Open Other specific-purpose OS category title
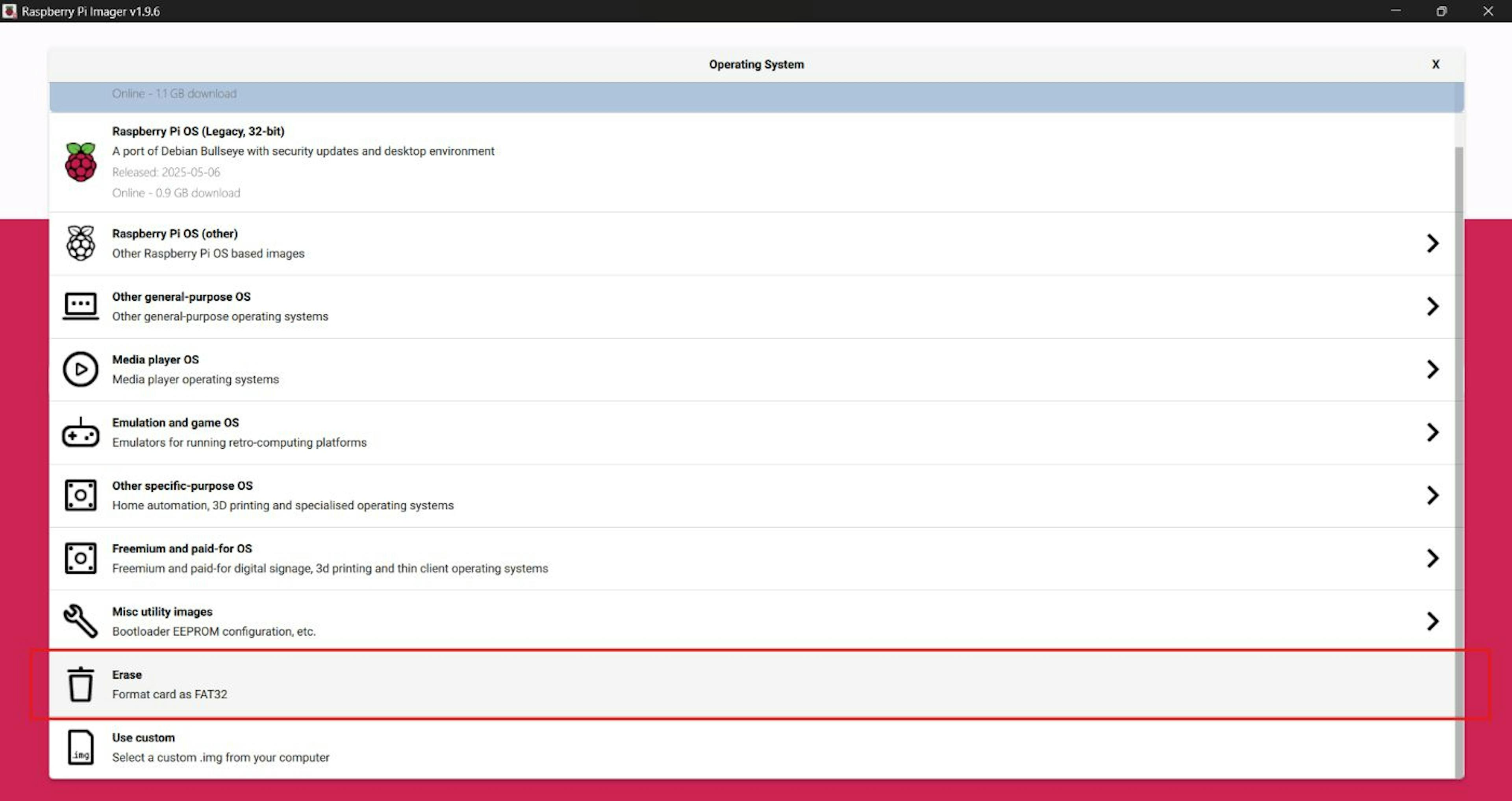The width and height of the screenshot is (1512, 801). (183, 486)
